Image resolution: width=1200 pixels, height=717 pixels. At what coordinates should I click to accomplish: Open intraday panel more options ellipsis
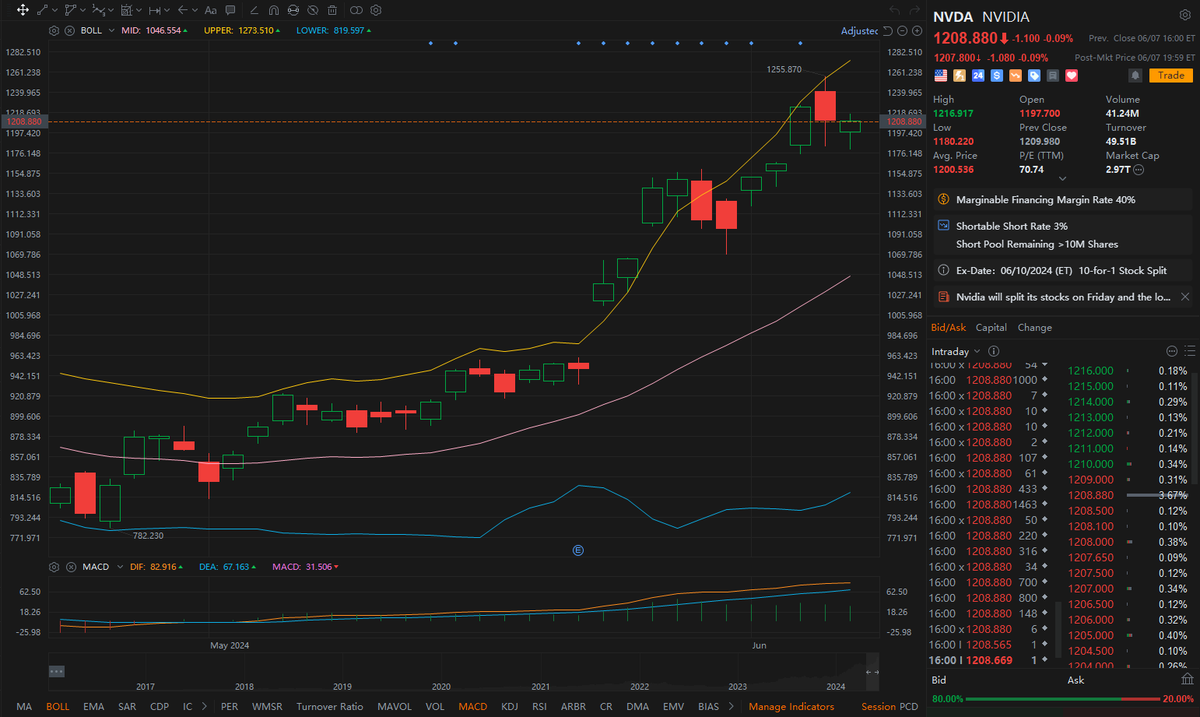[1172, 351]
